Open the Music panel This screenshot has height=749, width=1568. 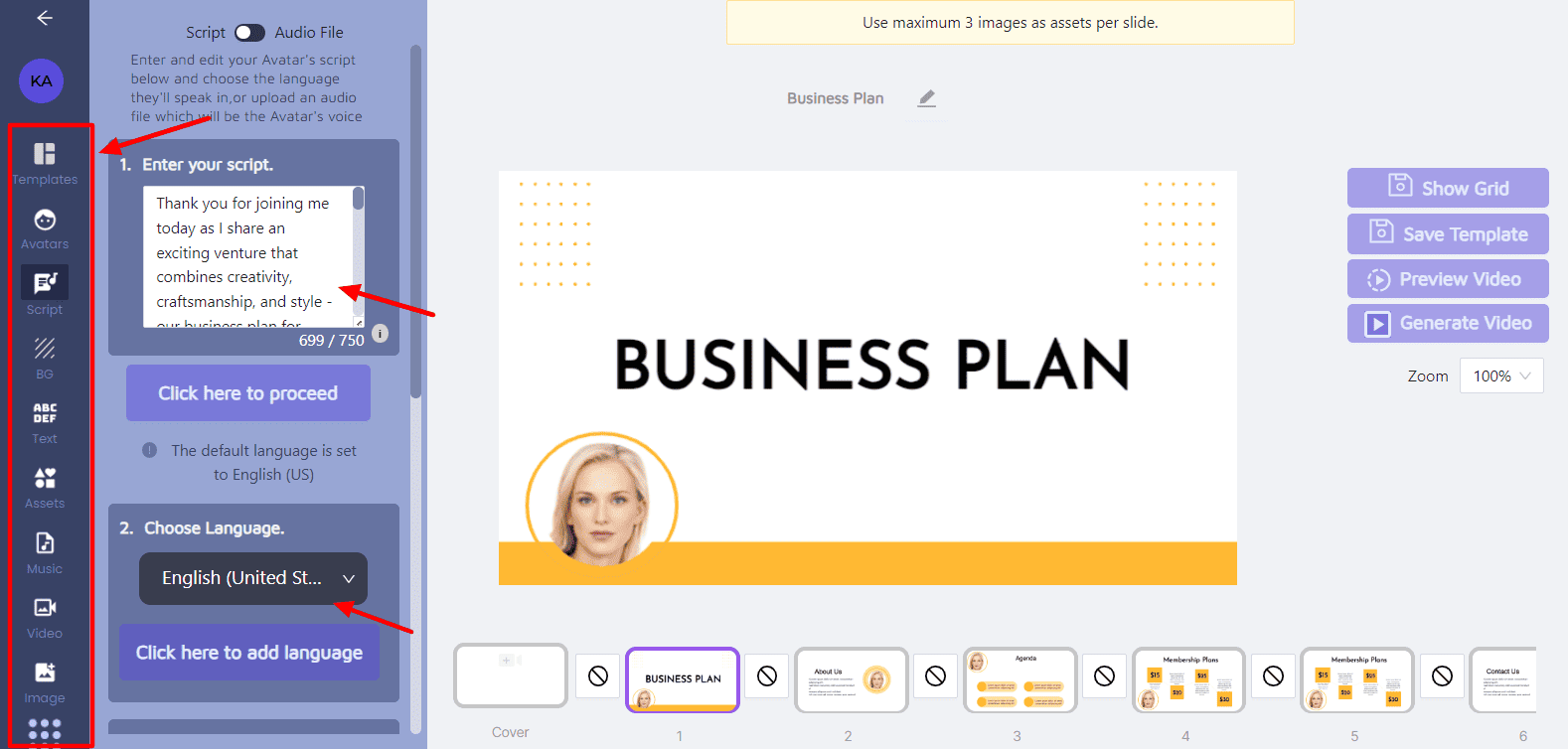tap(45, 552)
